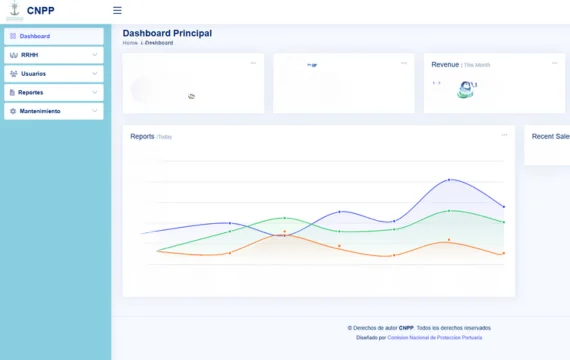Click the Revenue card's round icon
The height and width of the screenshot is (360, 570).
pyautogui.click(x=465, y=90)
